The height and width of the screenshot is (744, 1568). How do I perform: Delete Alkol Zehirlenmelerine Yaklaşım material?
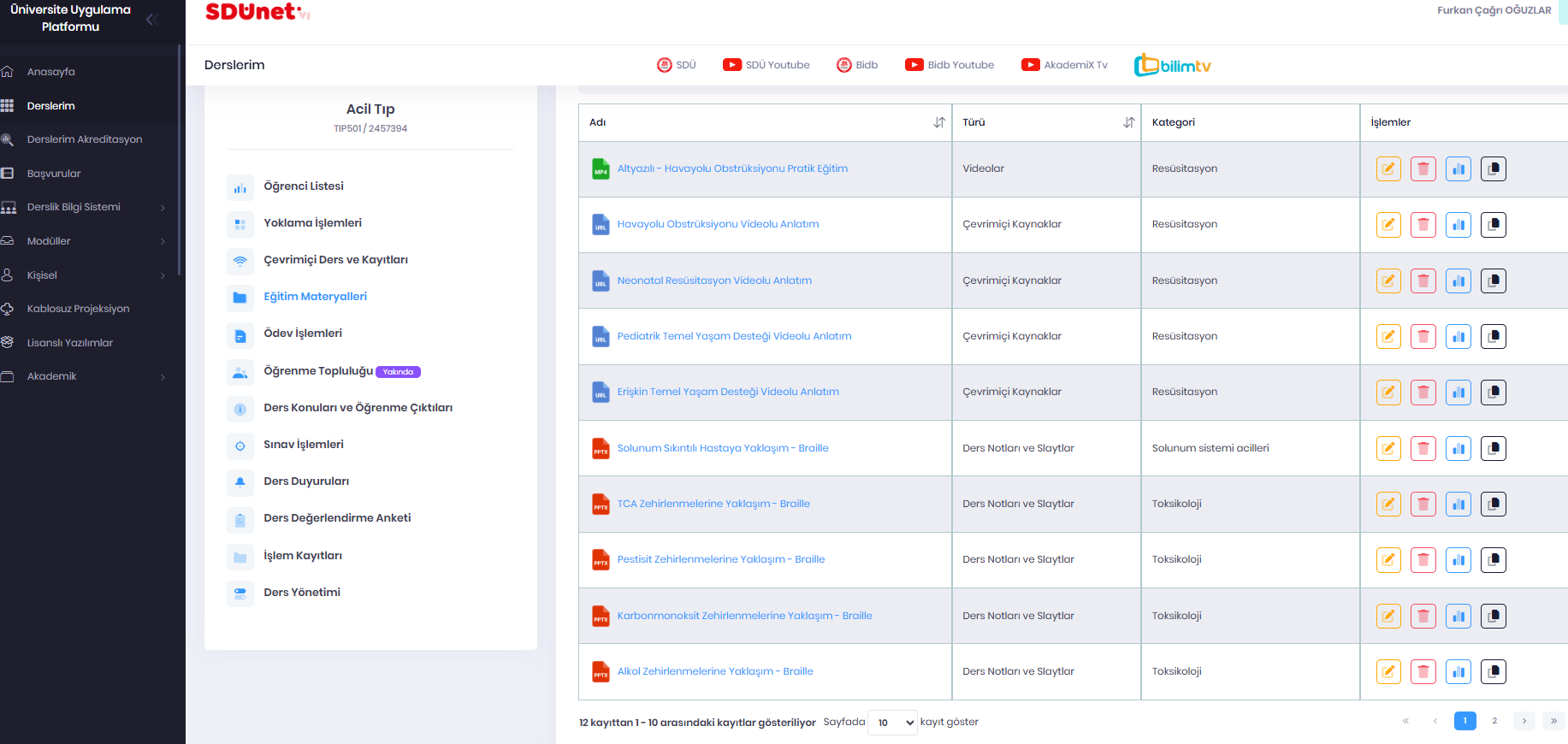pyautogui.click(x=1423, y=672)
